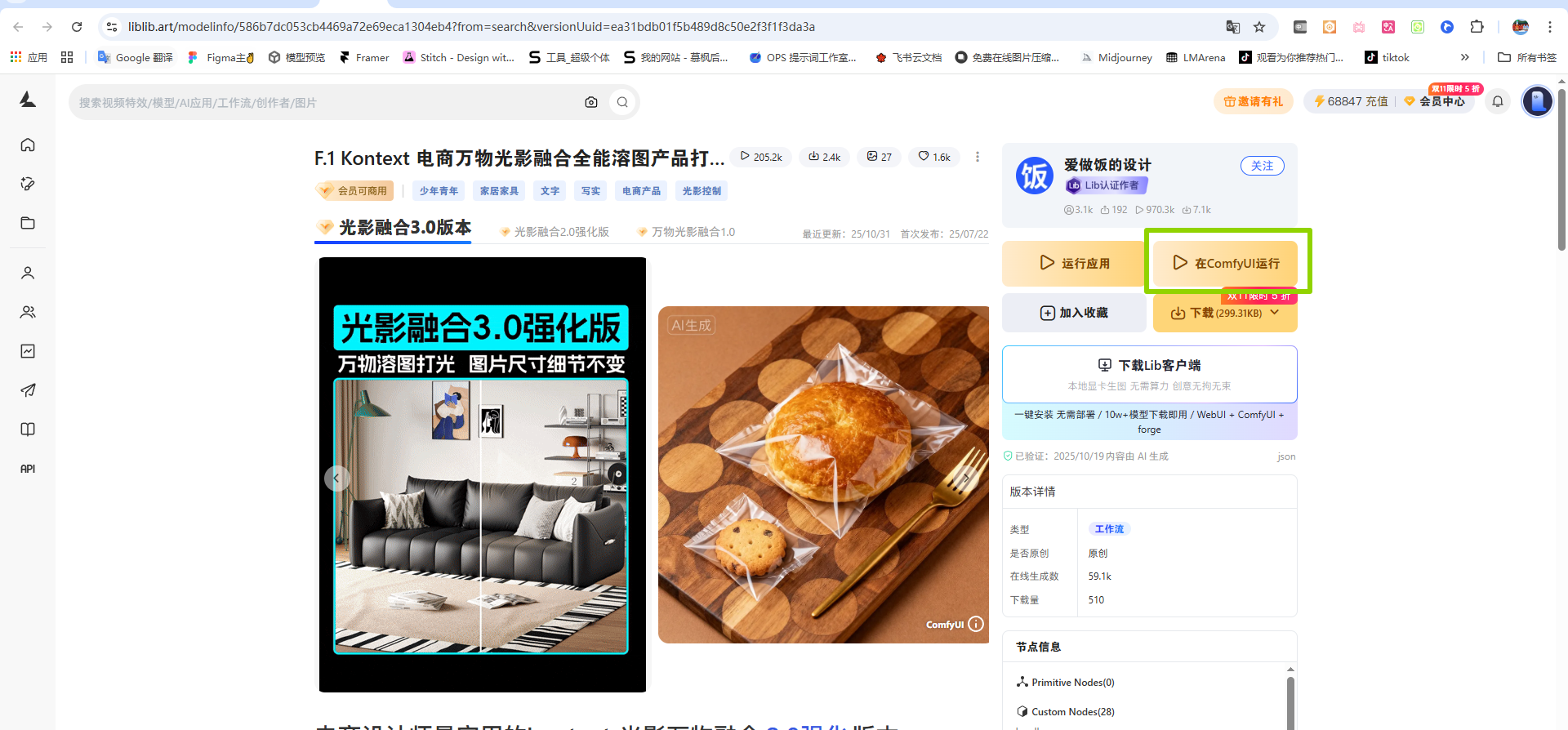Expand hidden bookmarks chevron
1568x730 pixels.
tap(1464, 57)
